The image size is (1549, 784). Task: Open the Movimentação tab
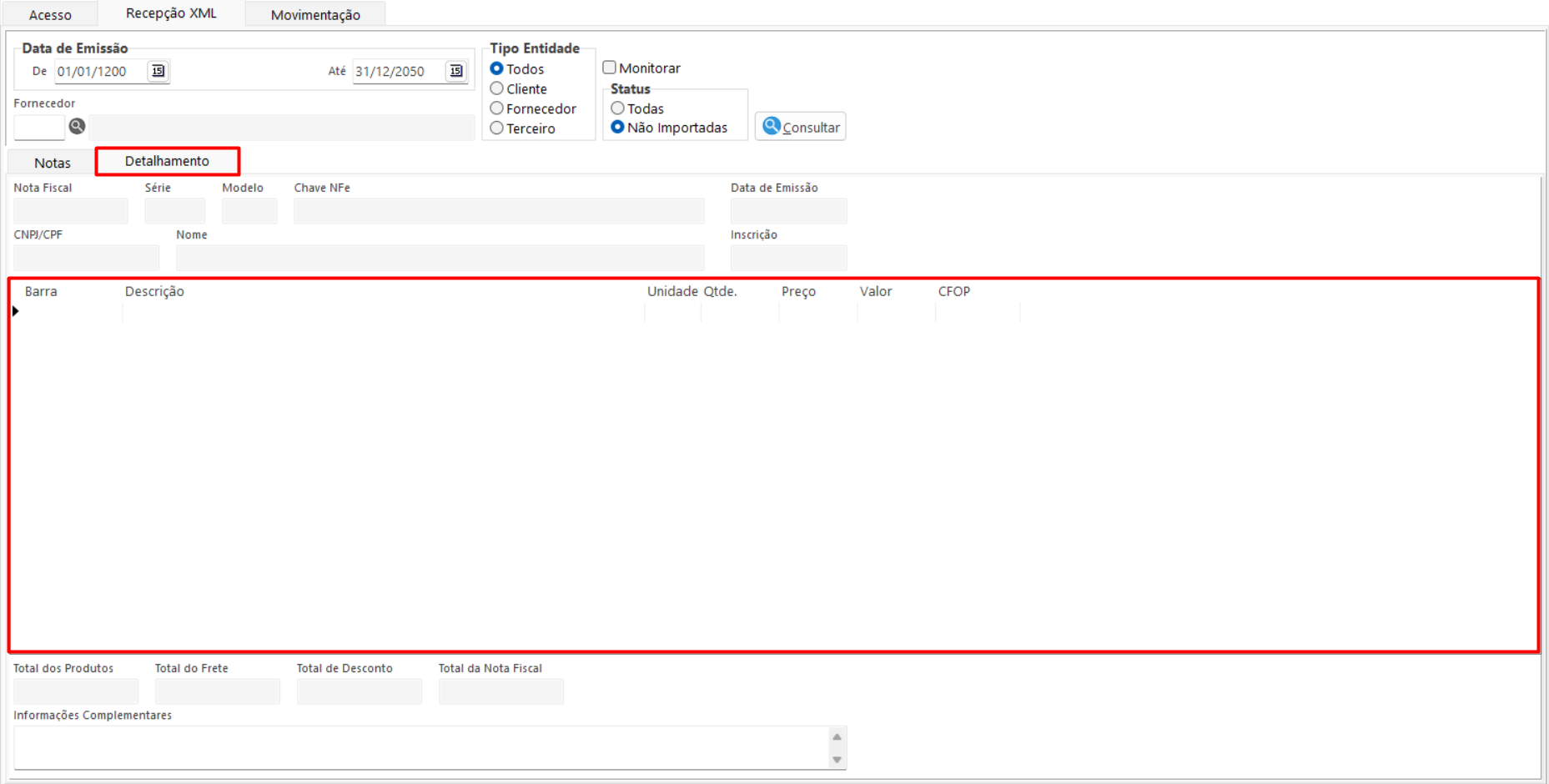[x=315, y=14]
